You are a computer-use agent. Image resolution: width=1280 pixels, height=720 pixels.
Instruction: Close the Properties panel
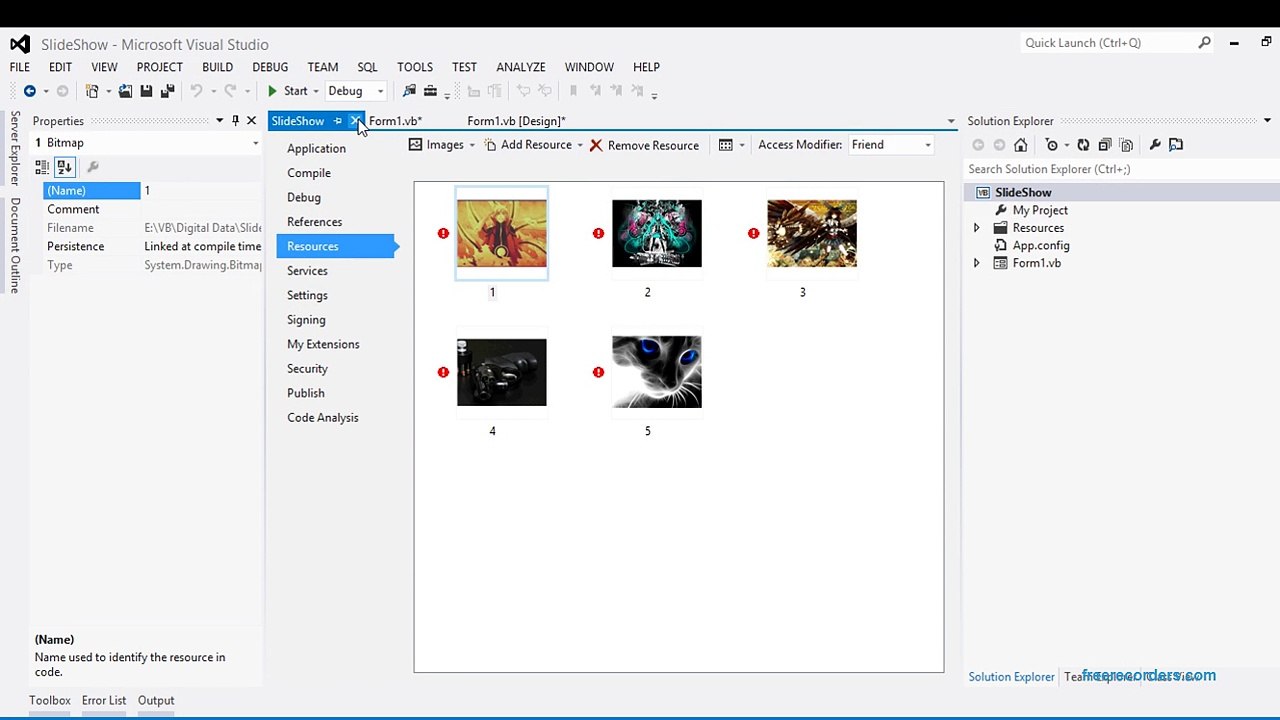(251, 121)
